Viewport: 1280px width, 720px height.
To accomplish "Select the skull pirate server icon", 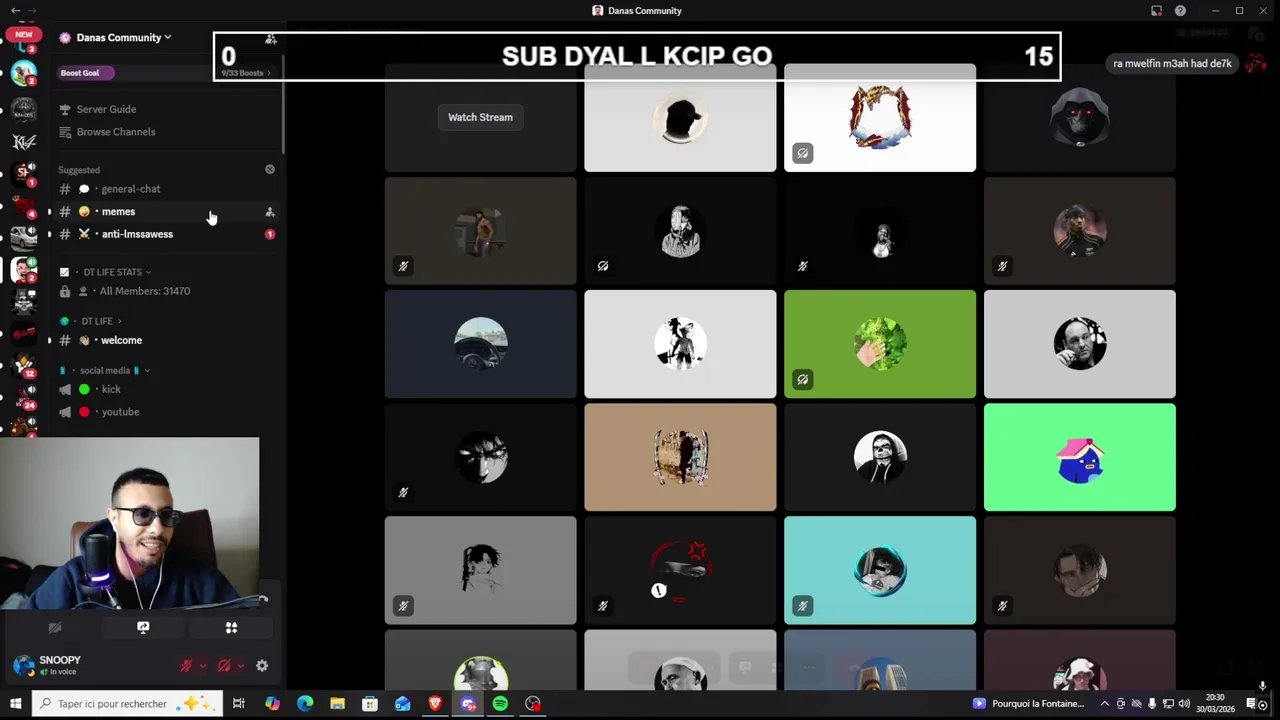I will point(24,301).
